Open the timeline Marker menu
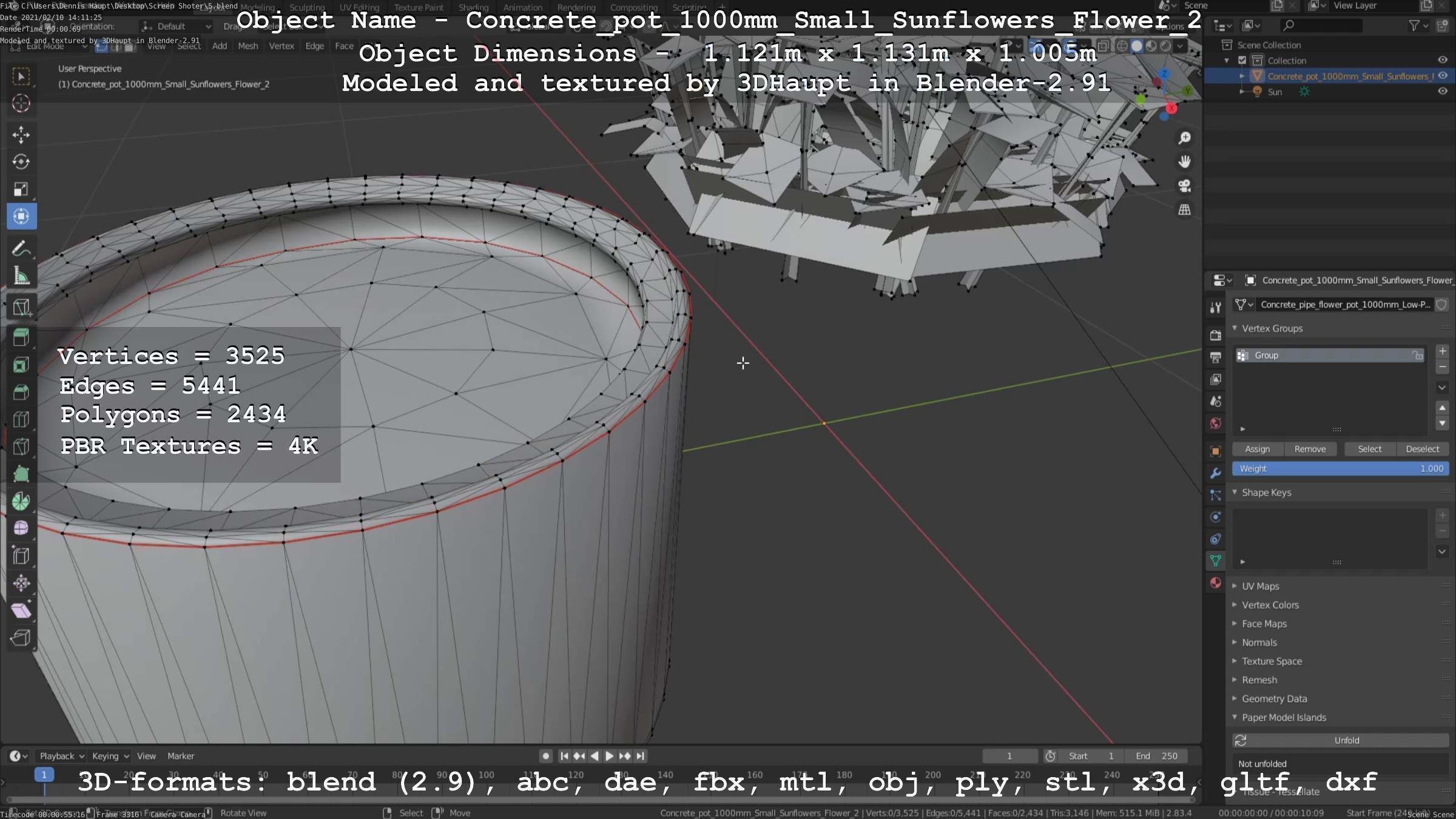The width and height of the screenshot is (1456, 819). 181,756
